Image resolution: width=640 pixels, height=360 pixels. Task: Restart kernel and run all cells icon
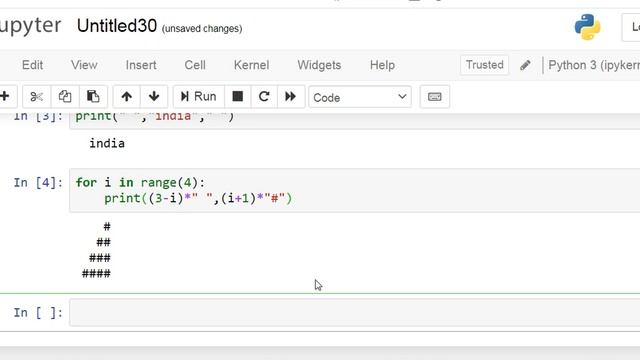pyautogui.click(x=291, y=97)
